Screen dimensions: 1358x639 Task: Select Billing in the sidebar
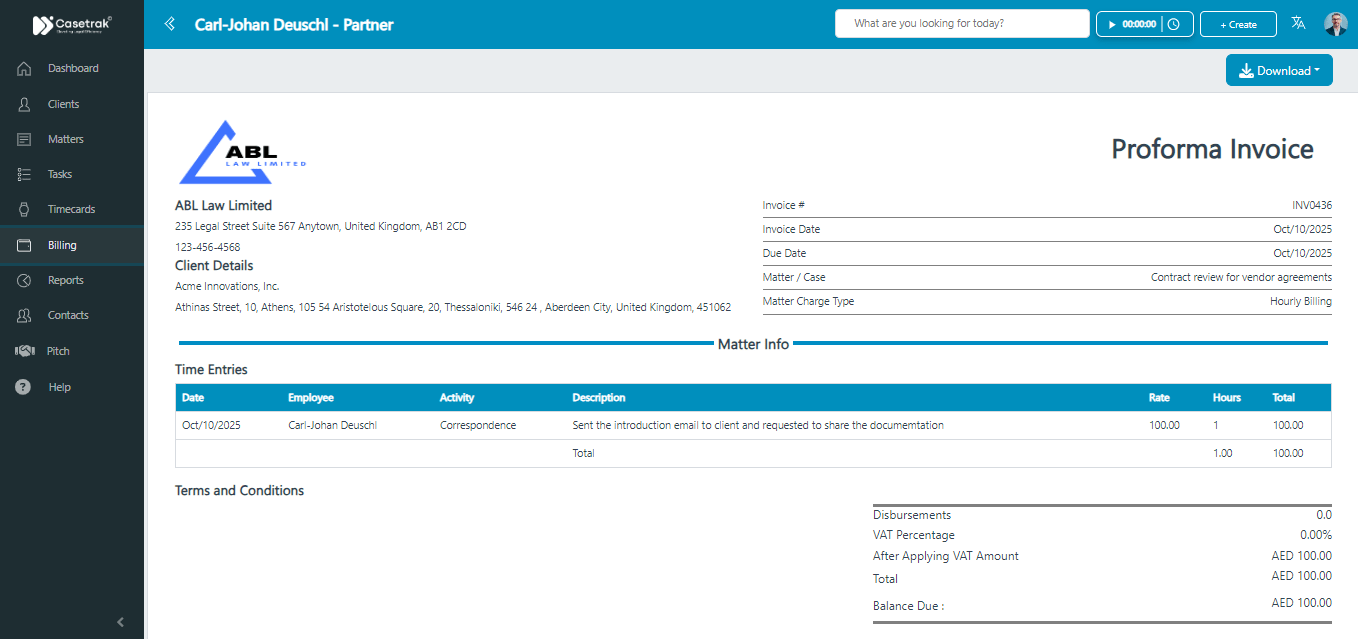tap(62, 245)
